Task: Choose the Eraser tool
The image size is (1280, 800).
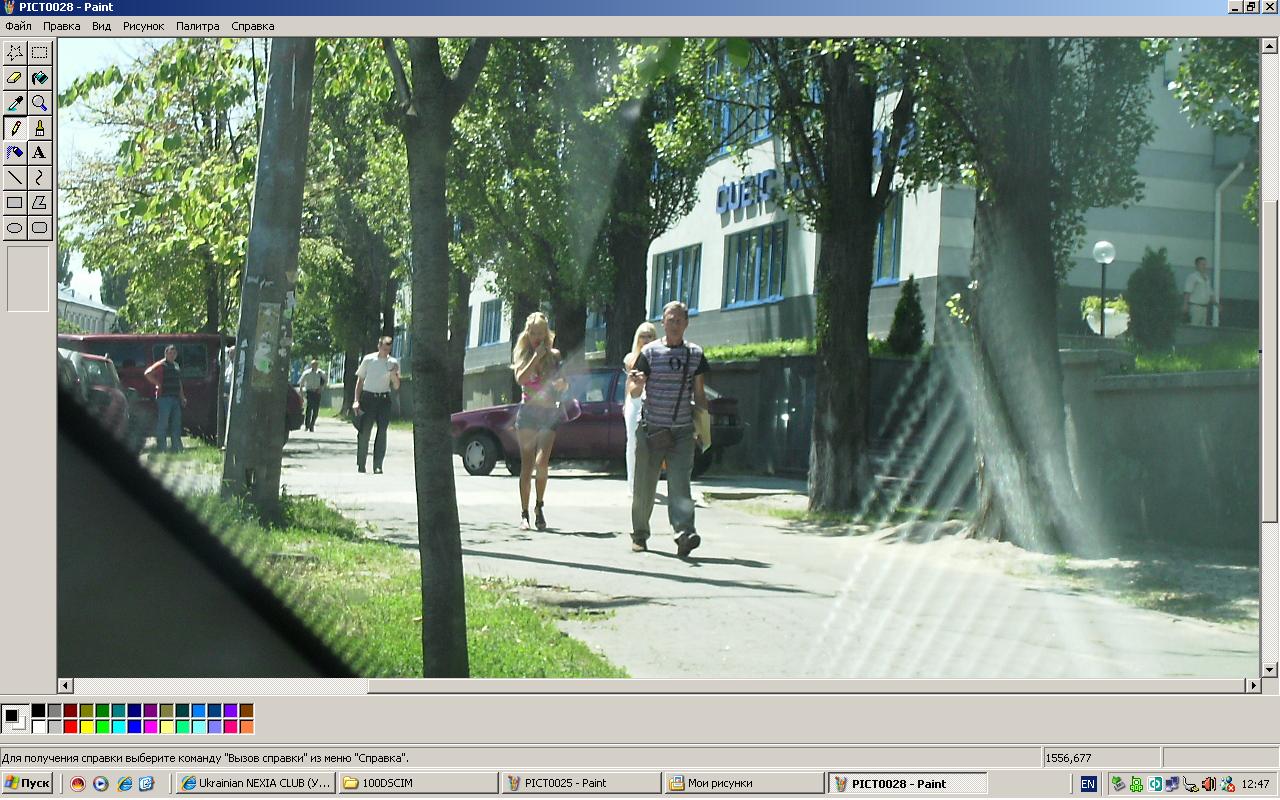Action: coord(15,77)
